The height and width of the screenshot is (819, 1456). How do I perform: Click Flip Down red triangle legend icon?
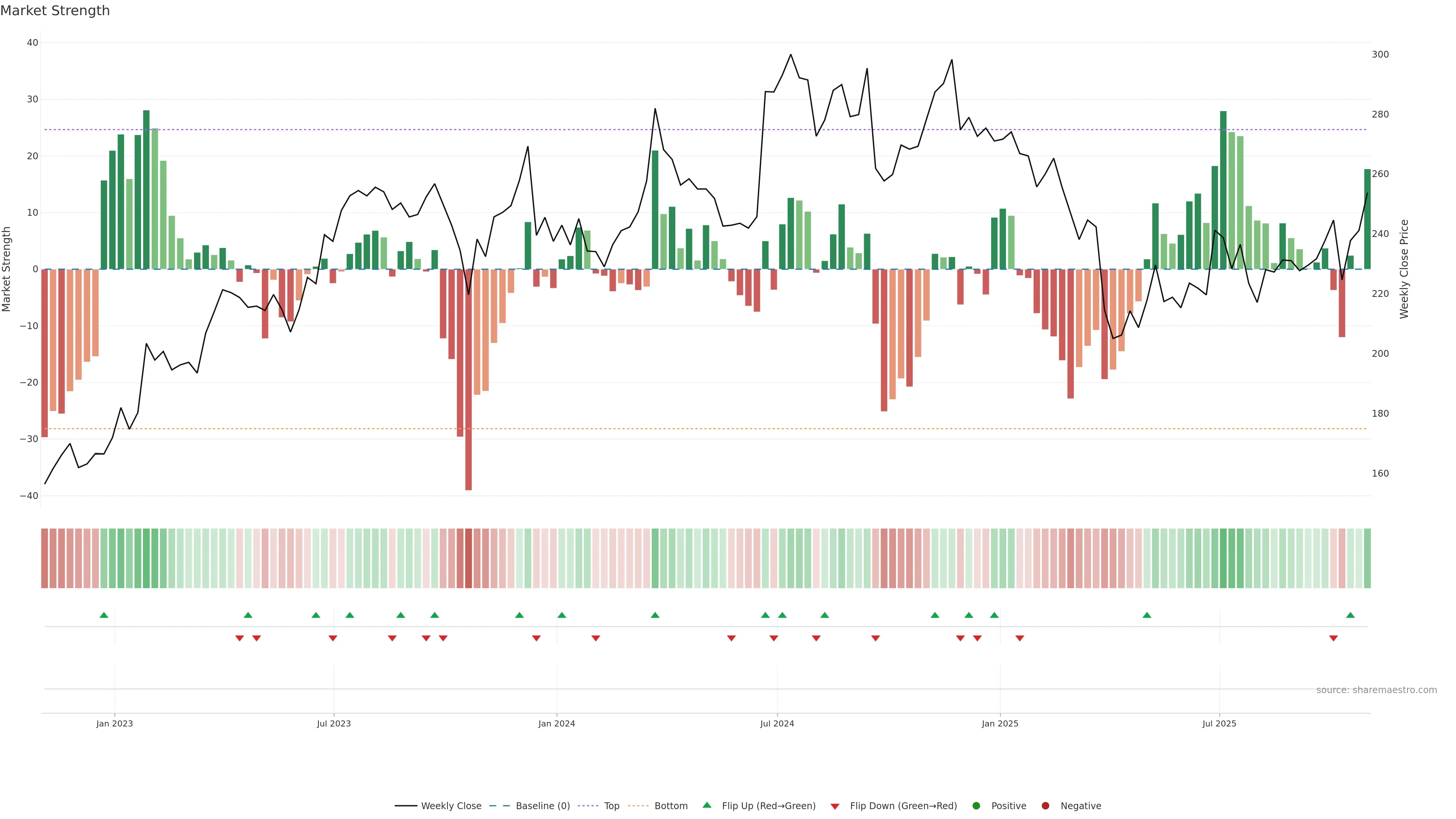tap(835, 806)
